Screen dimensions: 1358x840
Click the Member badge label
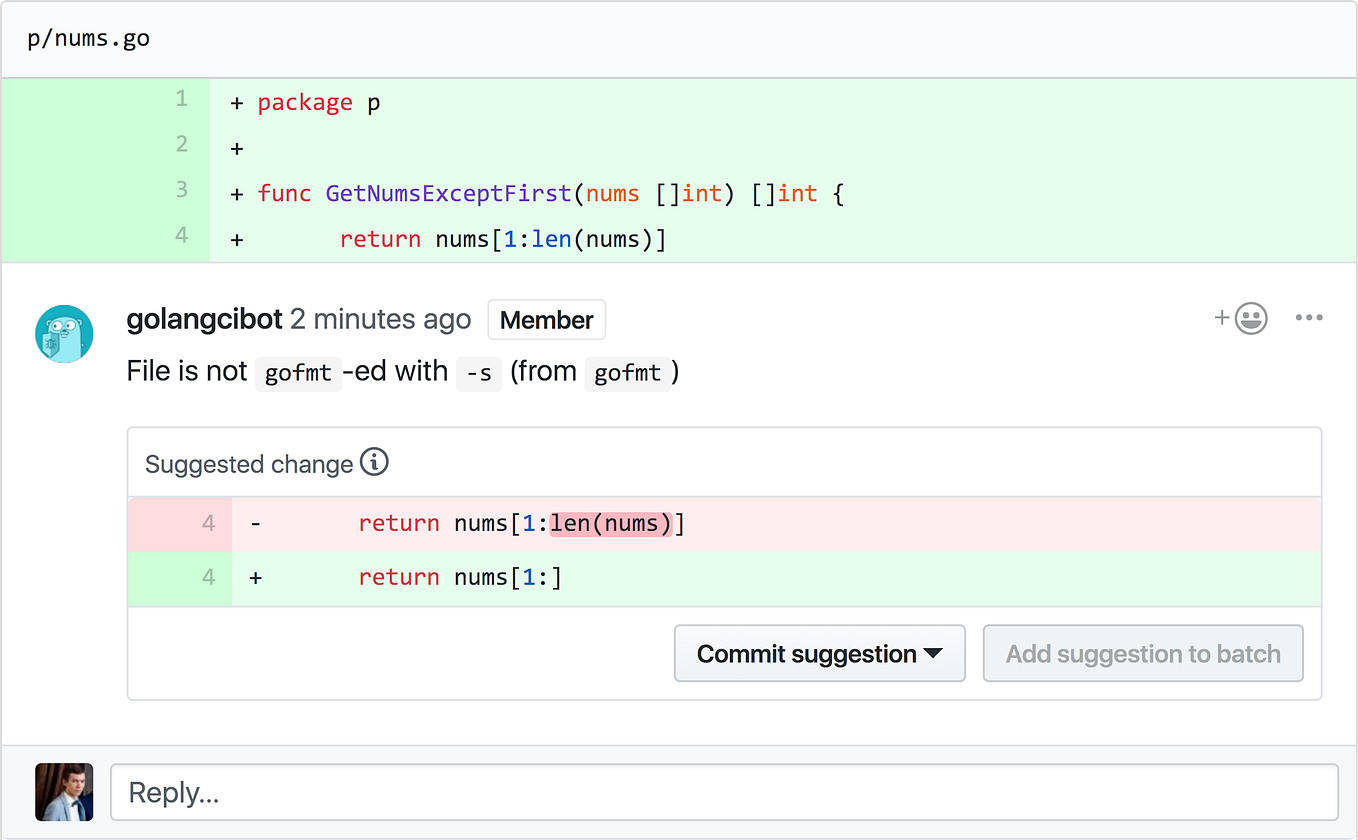546,320
